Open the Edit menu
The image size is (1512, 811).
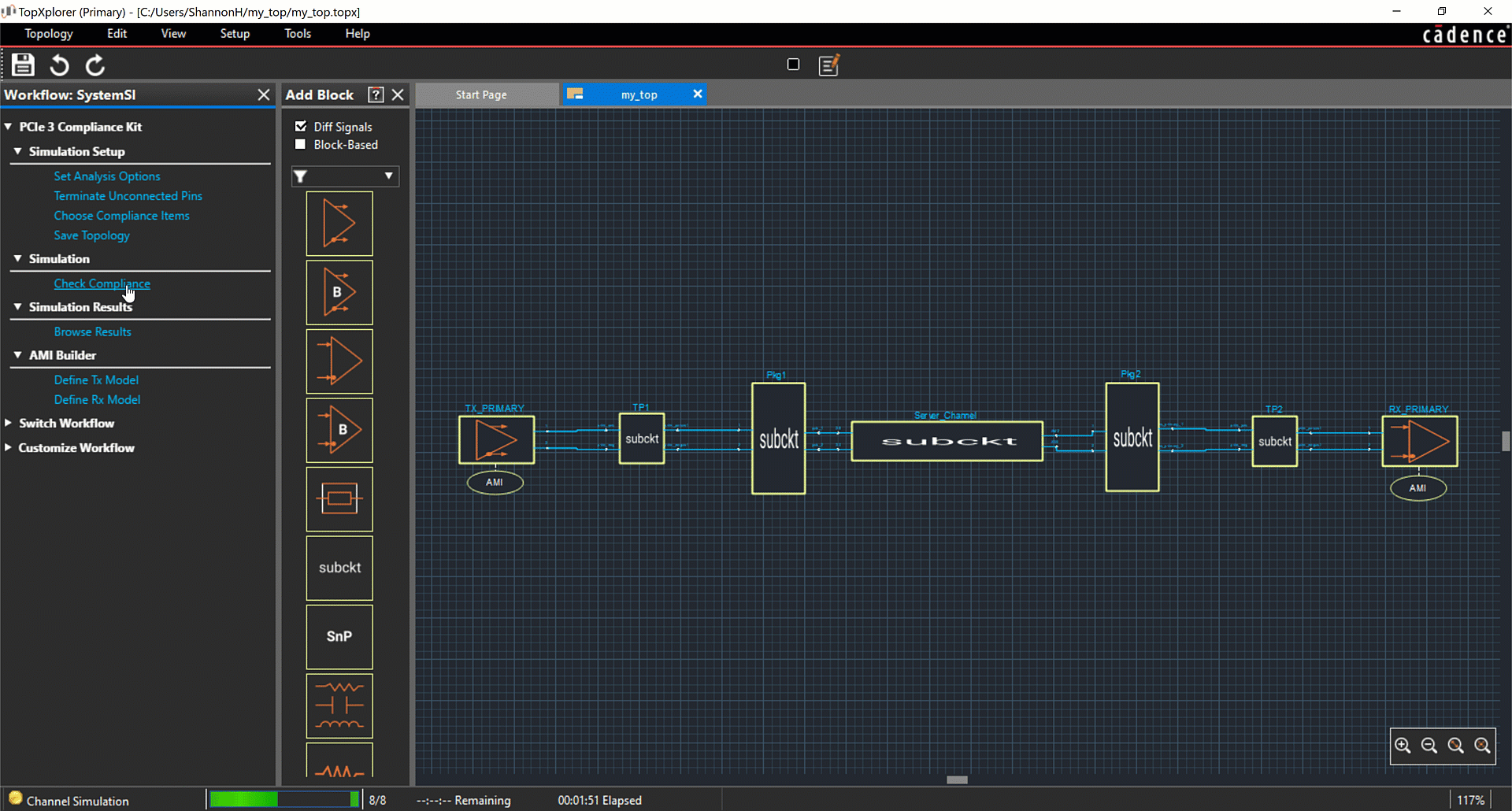point(117,33)
